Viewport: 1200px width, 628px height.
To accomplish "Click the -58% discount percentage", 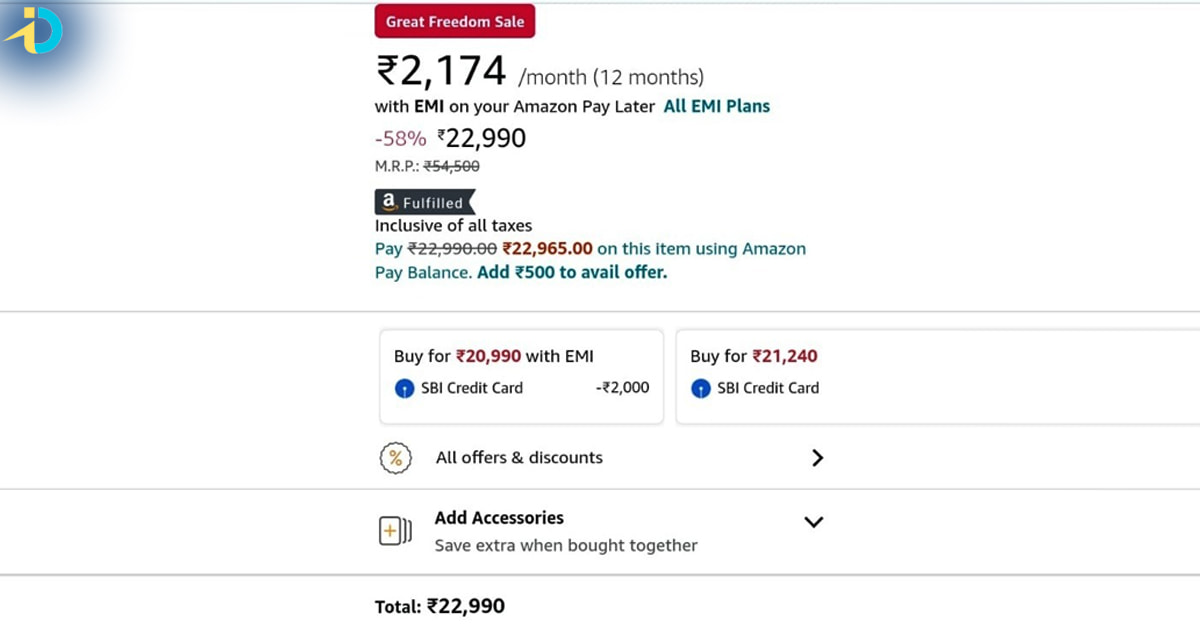I will [x=400, y=138].
